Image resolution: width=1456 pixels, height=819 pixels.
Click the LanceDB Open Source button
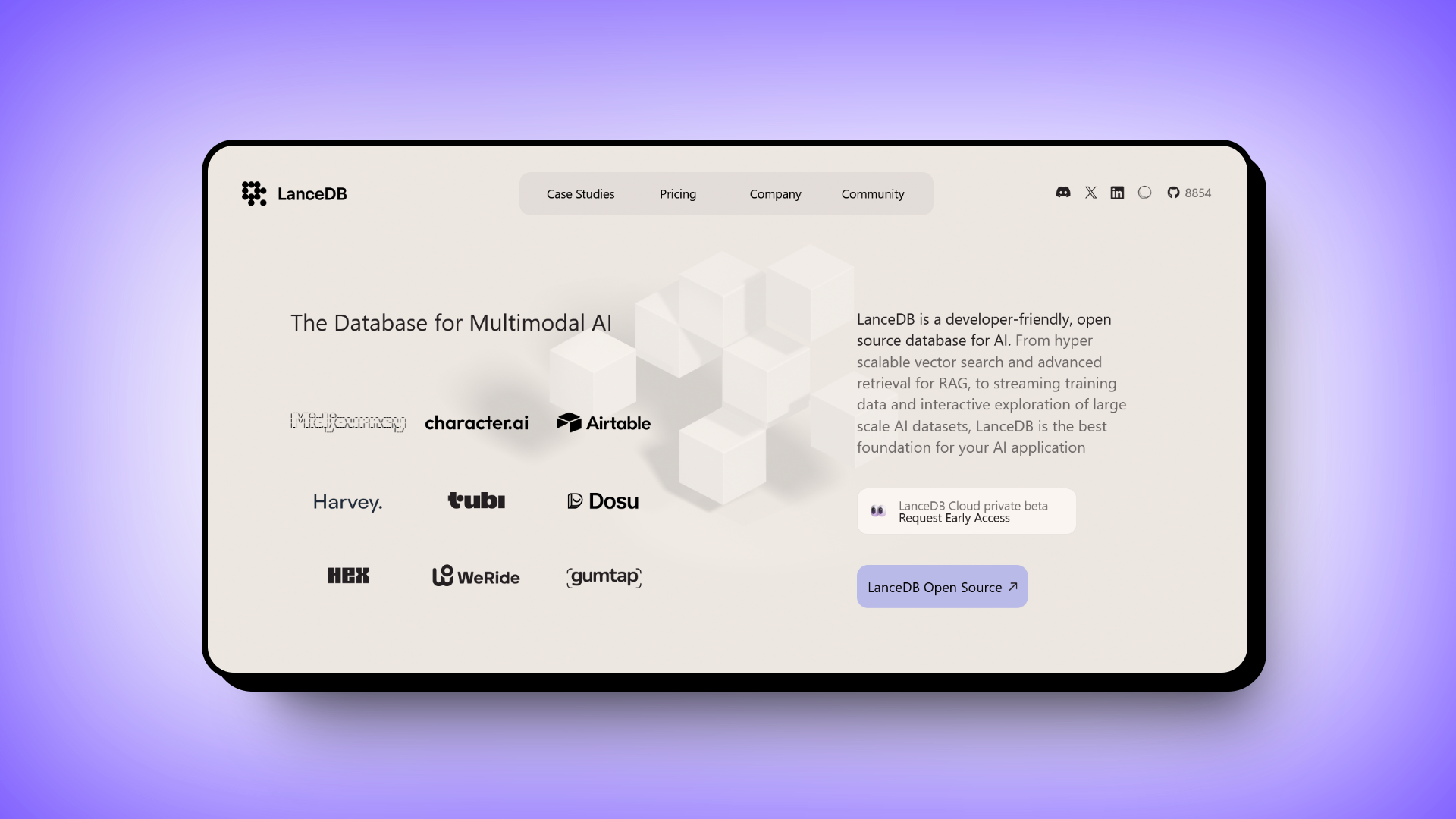pyautogui.click(x=942, y=587)
